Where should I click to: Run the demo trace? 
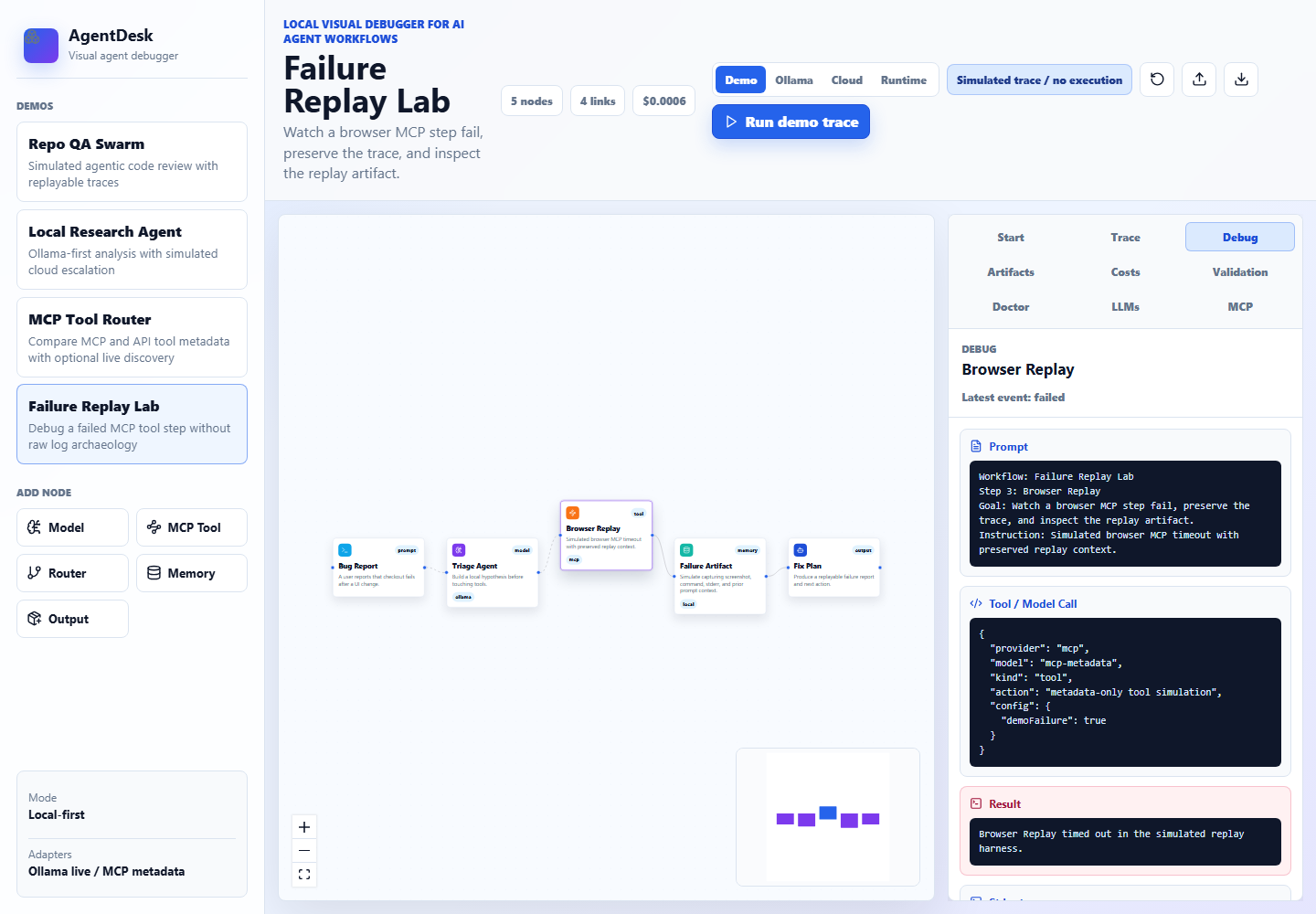click(x=791, y=122)
